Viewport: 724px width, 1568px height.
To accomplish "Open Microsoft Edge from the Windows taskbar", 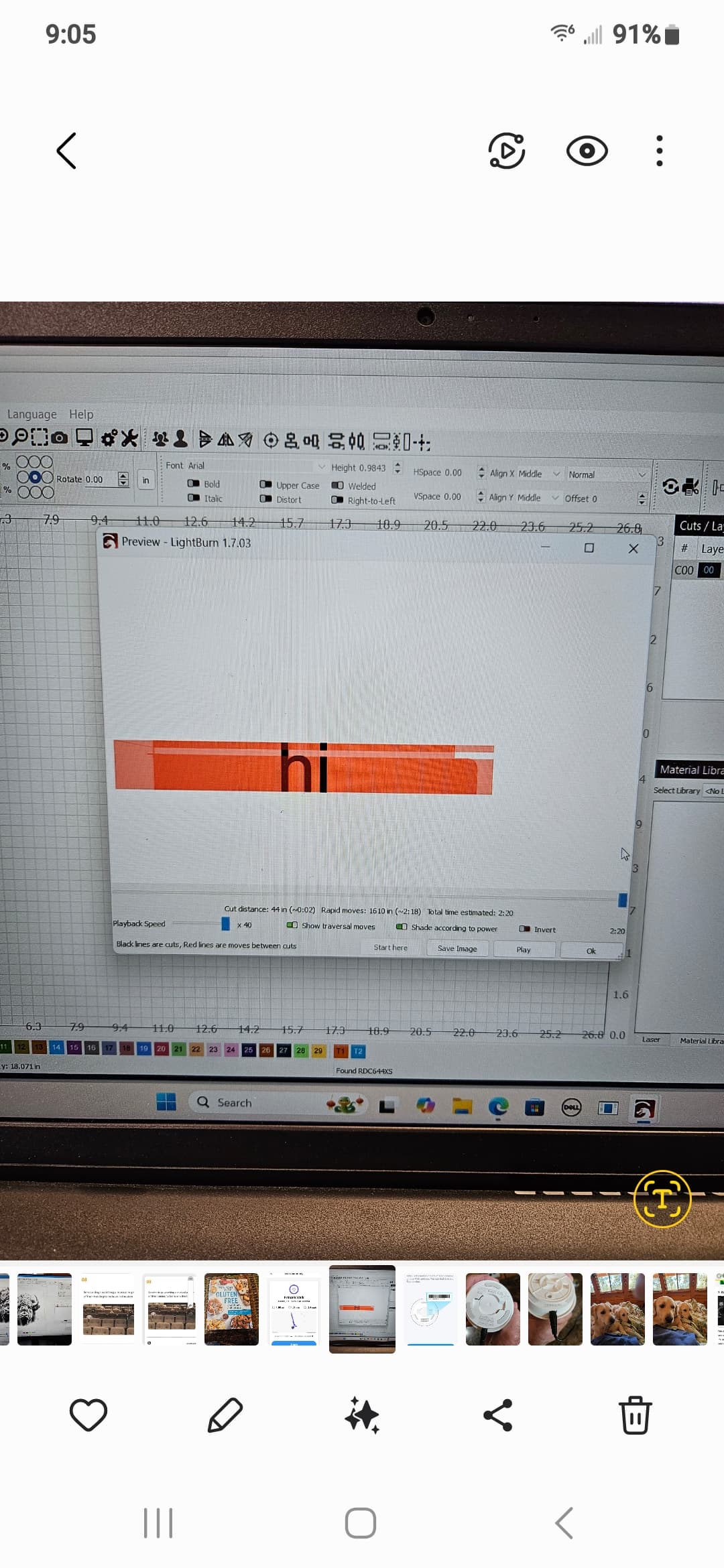I will pyautogui.click(x=498, y=1107).
